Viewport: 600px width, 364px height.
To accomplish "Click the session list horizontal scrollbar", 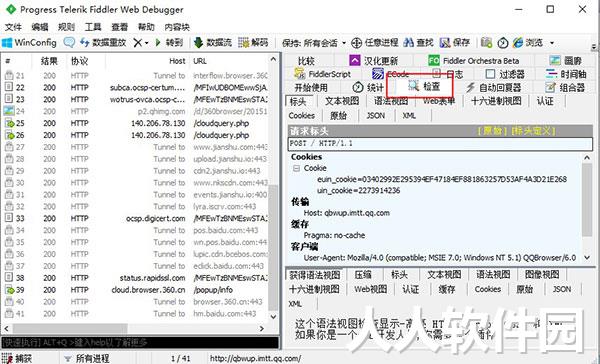I will tap(136, 328).
